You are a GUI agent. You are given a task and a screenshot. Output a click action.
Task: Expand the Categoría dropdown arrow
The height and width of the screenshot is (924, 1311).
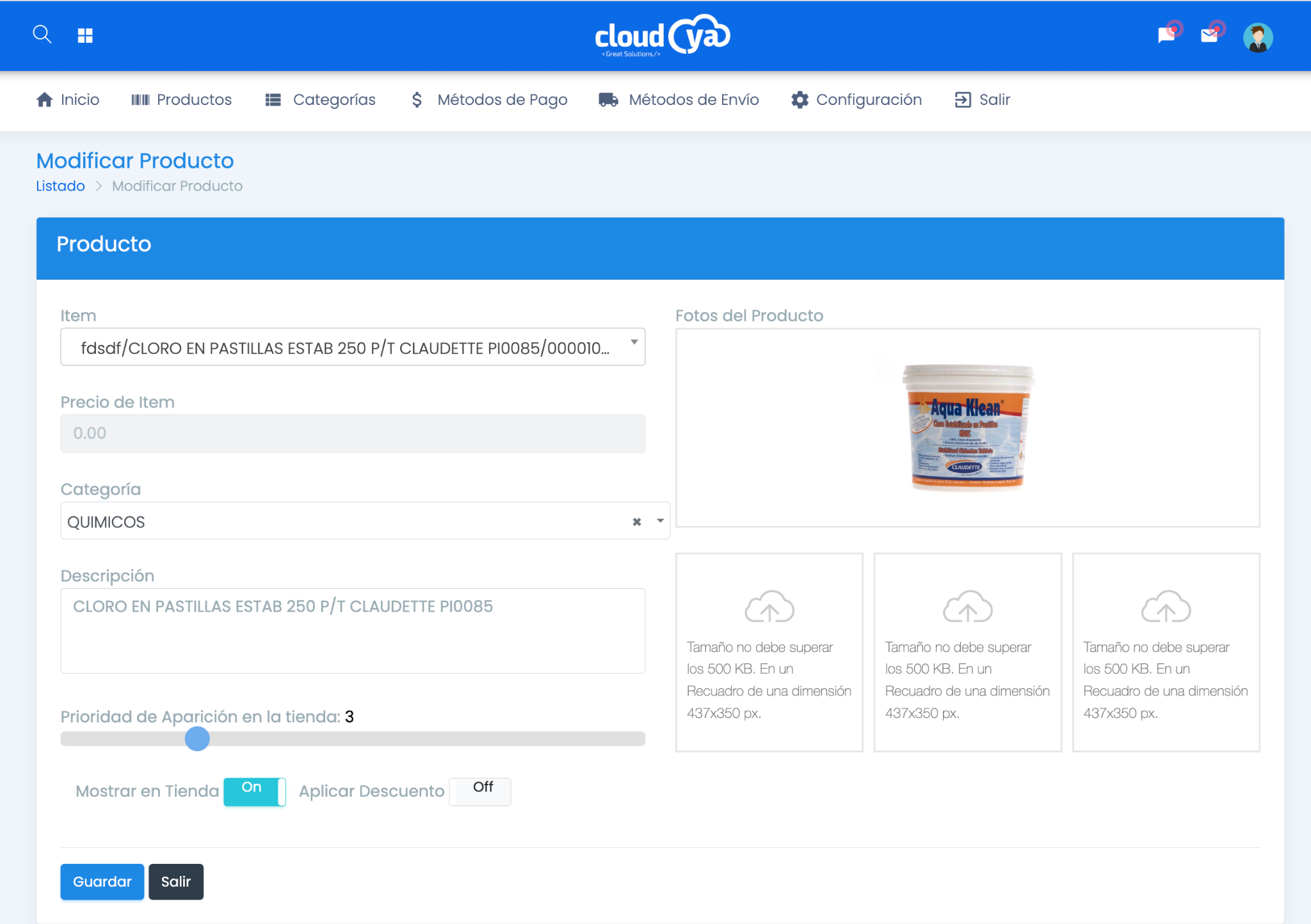pos(660,521)
